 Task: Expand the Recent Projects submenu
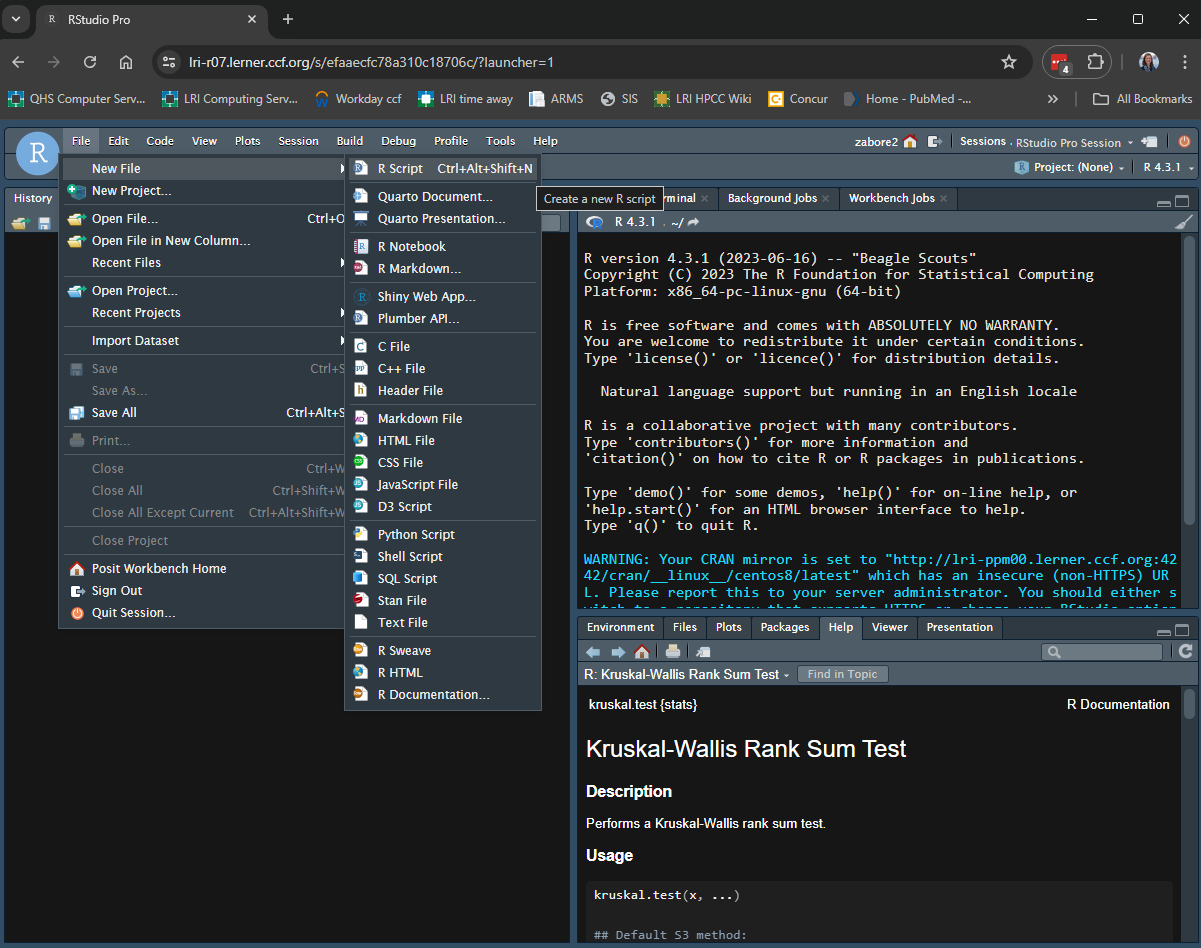pyautogui.click(x=202, y=312)
